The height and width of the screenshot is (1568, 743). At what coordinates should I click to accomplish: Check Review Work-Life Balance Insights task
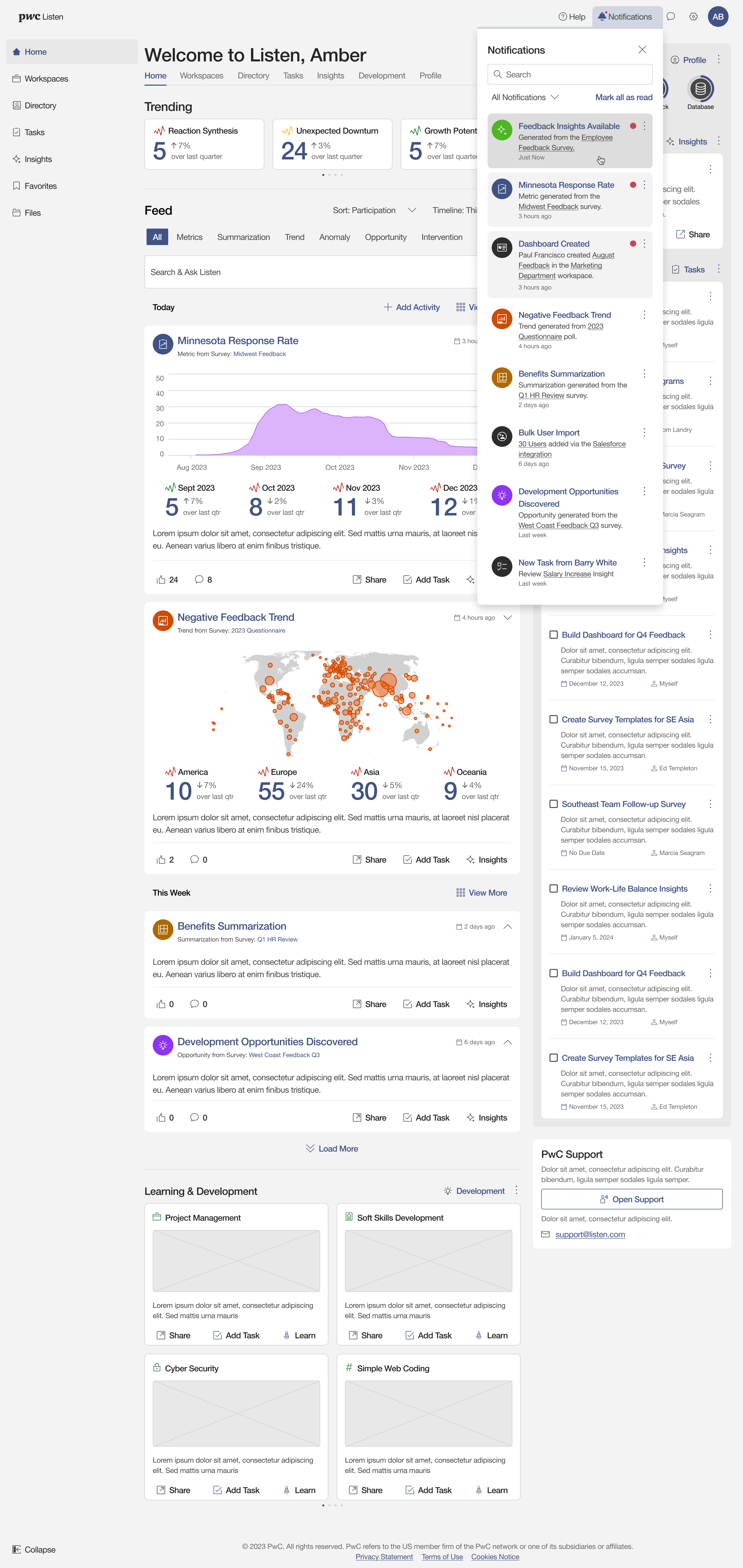point(554,889)
